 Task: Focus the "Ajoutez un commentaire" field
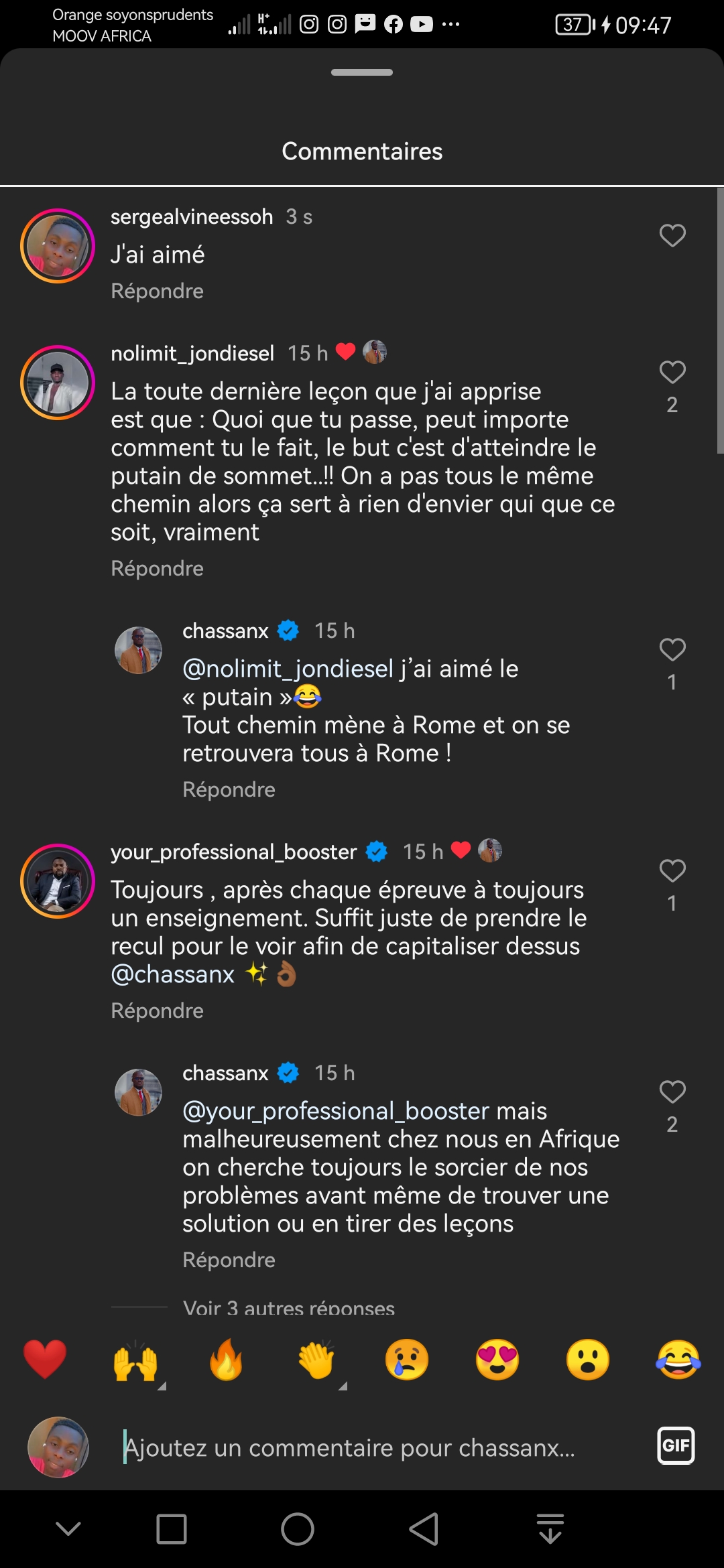tap(349, 1448)
